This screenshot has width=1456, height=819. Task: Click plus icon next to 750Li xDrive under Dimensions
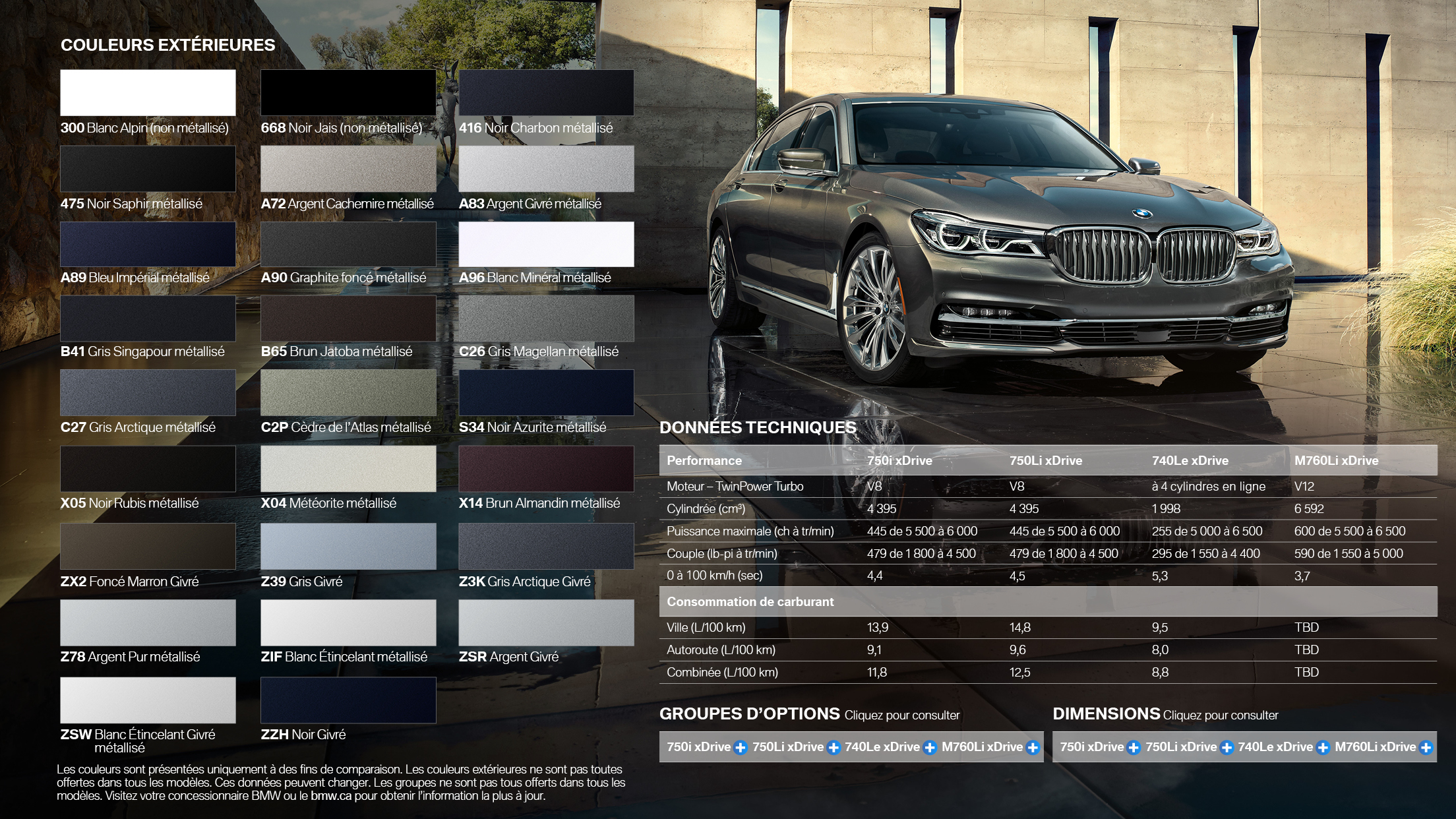(1227, 747)
